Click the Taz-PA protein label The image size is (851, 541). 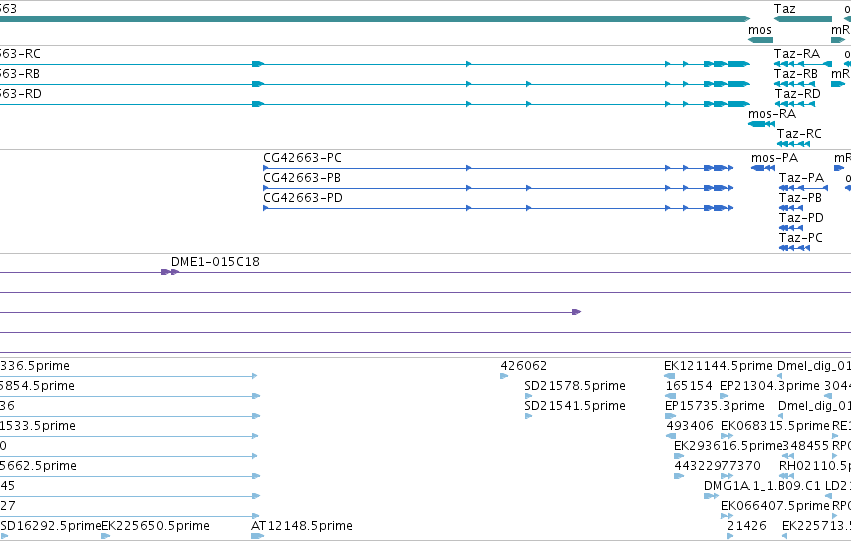(x=801, y=178)
